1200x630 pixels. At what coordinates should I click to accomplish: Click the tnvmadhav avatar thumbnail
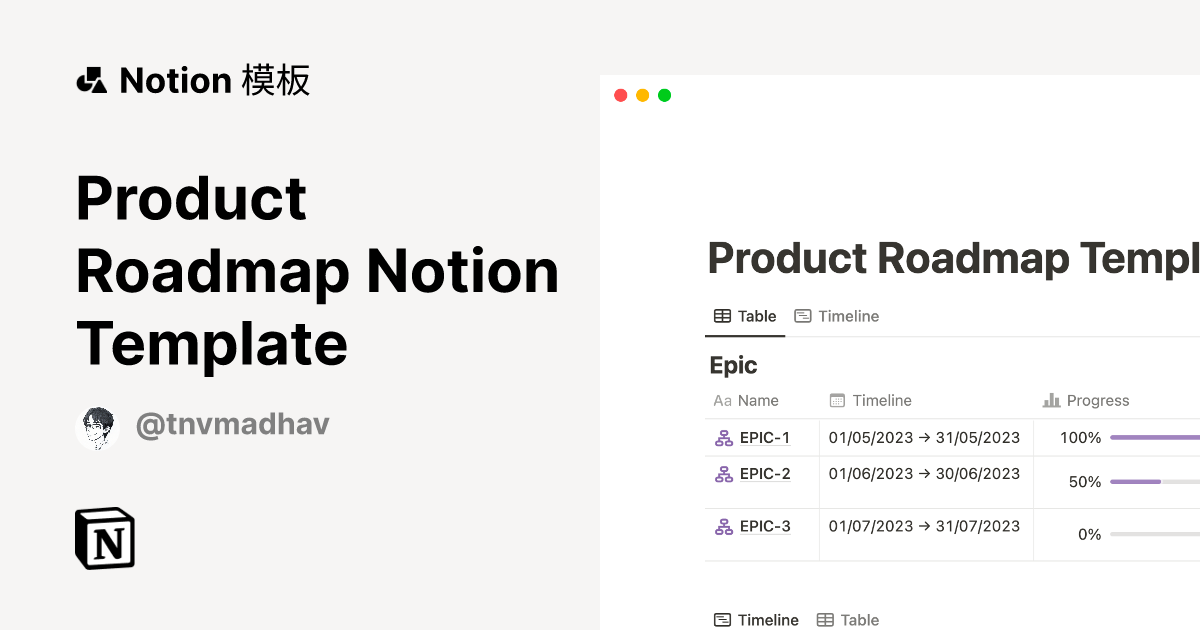97,424
